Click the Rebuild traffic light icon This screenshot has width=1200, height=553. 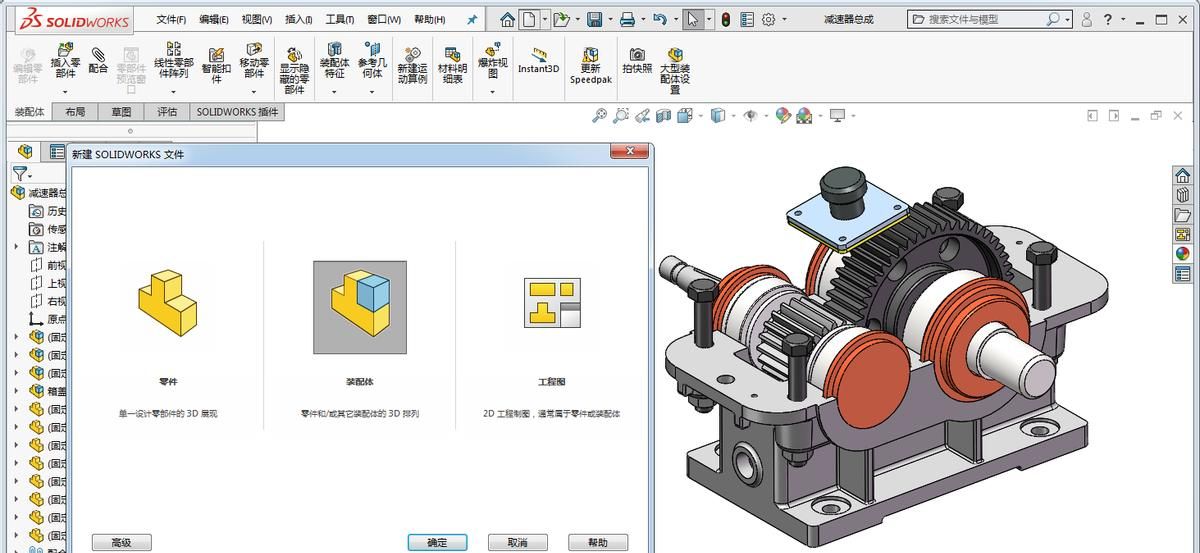coord(725,19)
